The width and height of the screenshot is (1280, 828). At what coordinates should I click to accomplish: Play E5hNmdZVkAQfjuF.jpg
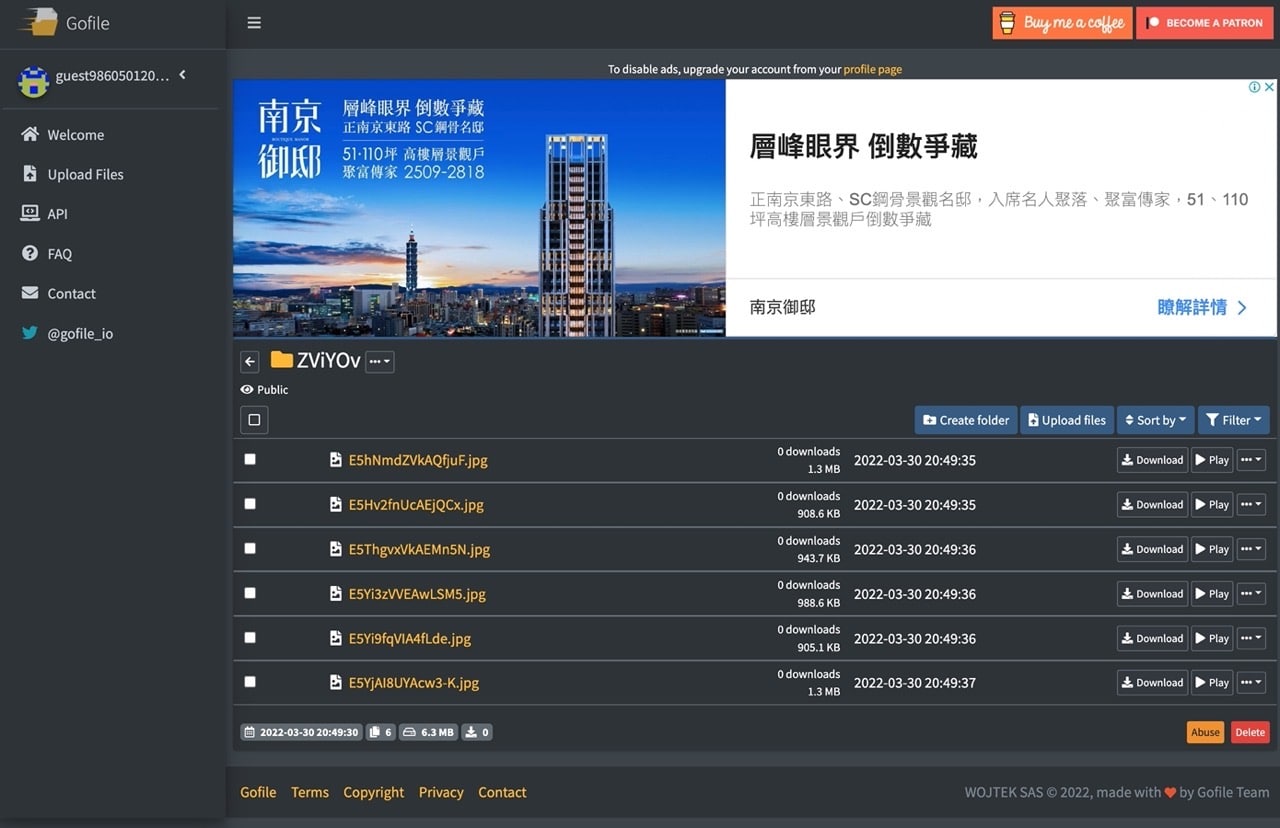pyautogui.click(x=1212, y=460)
